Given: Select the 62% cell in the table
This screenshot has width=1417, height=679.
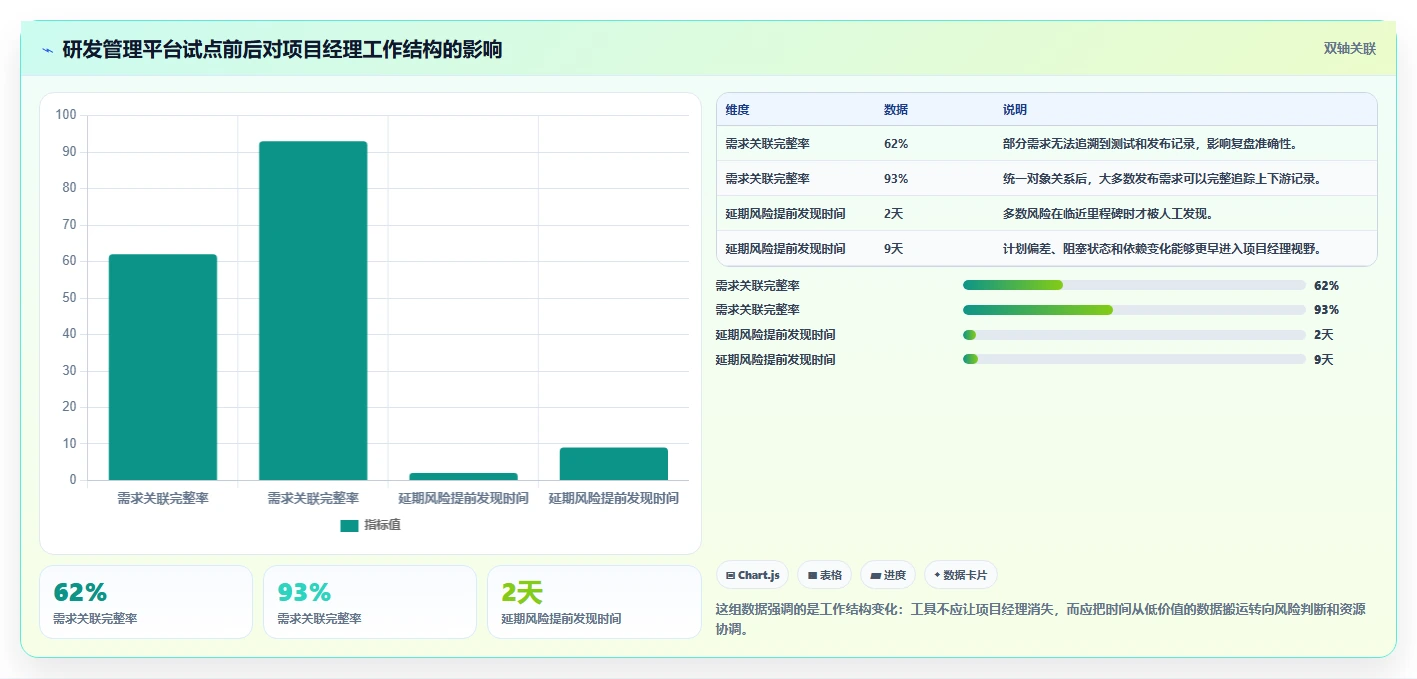Looking at the screenshot, I should 896,144.
